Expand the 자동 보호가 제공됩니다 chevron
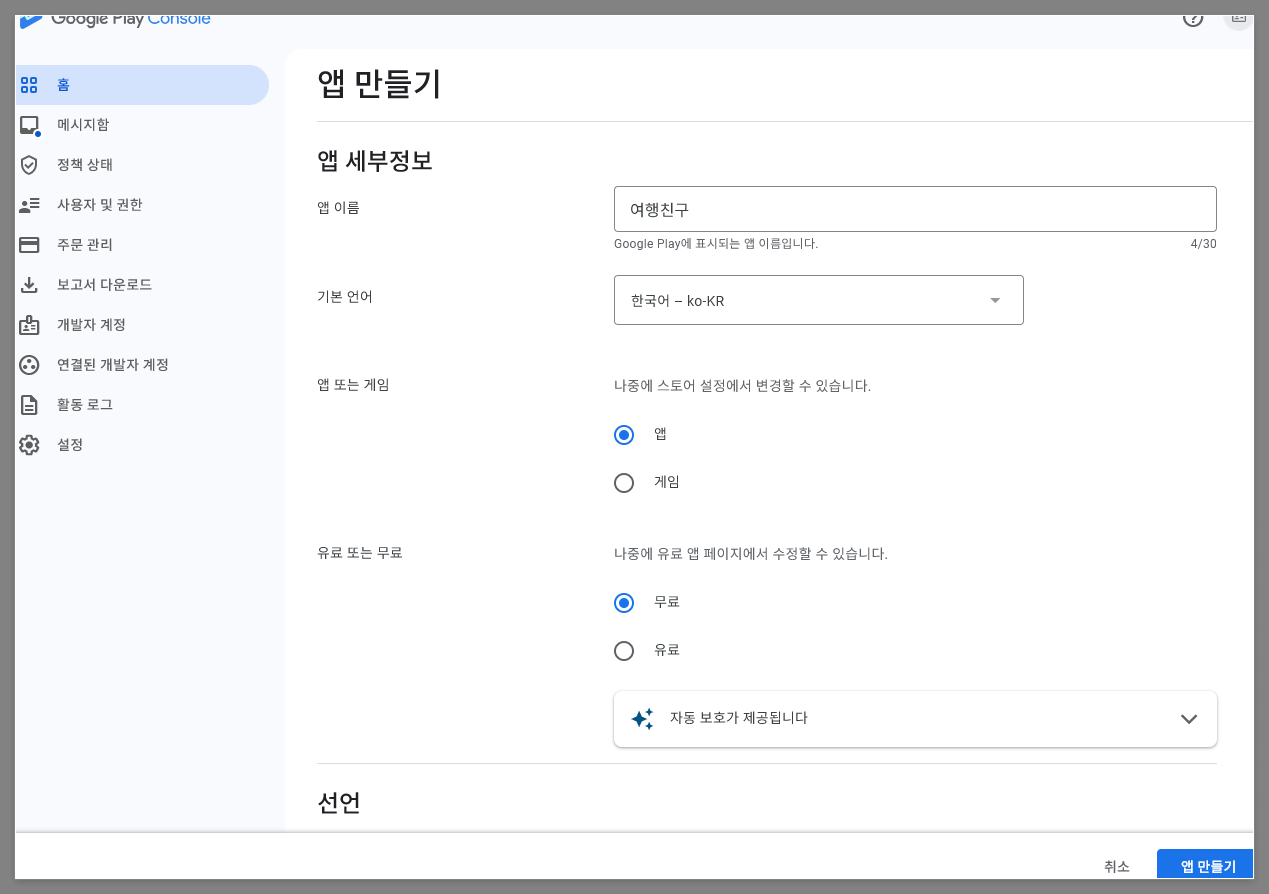1269x894 pixels. pos(1189,719)
